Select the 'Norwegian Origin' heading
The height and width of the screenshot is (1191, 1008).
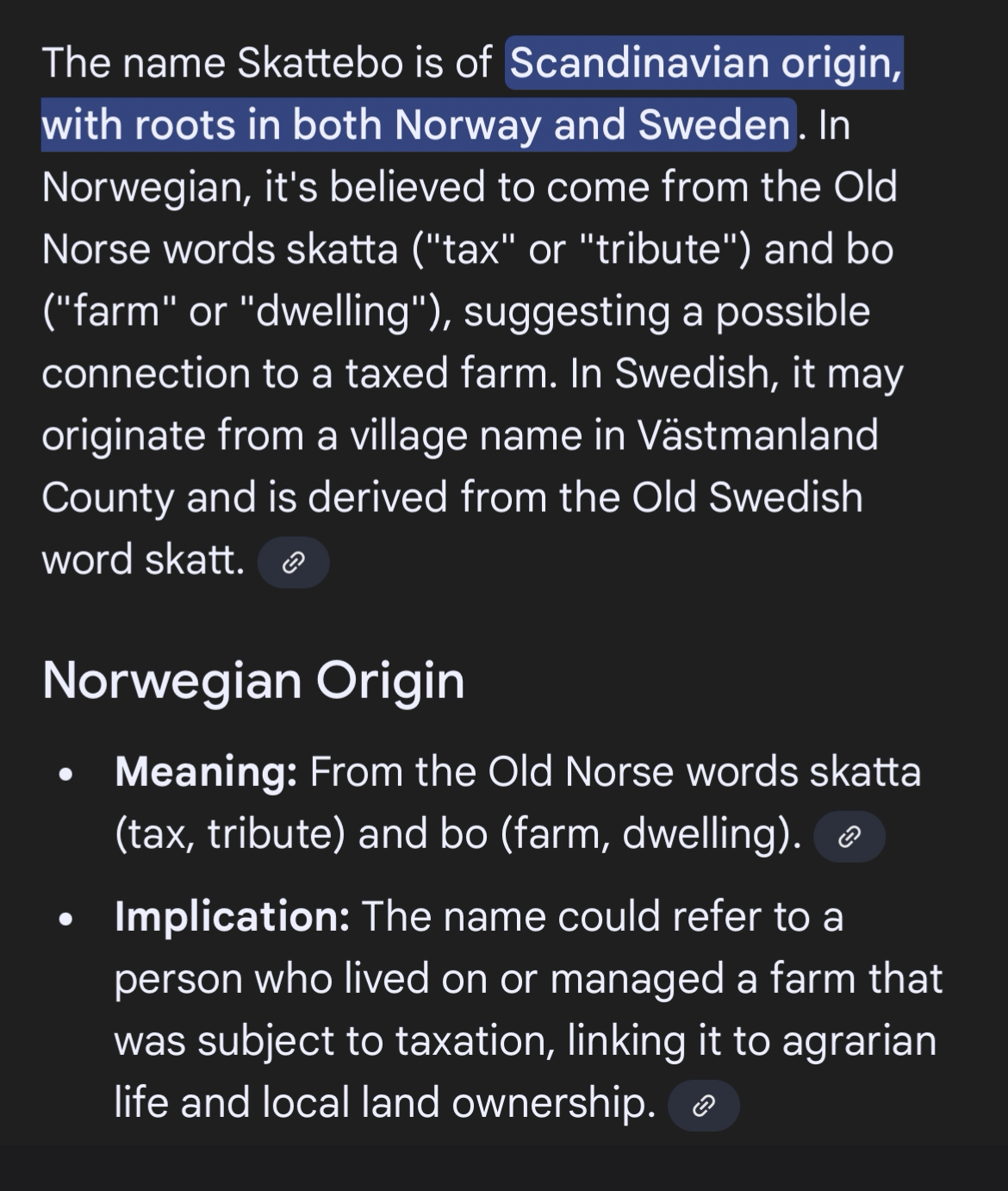[x=253, y=681]
